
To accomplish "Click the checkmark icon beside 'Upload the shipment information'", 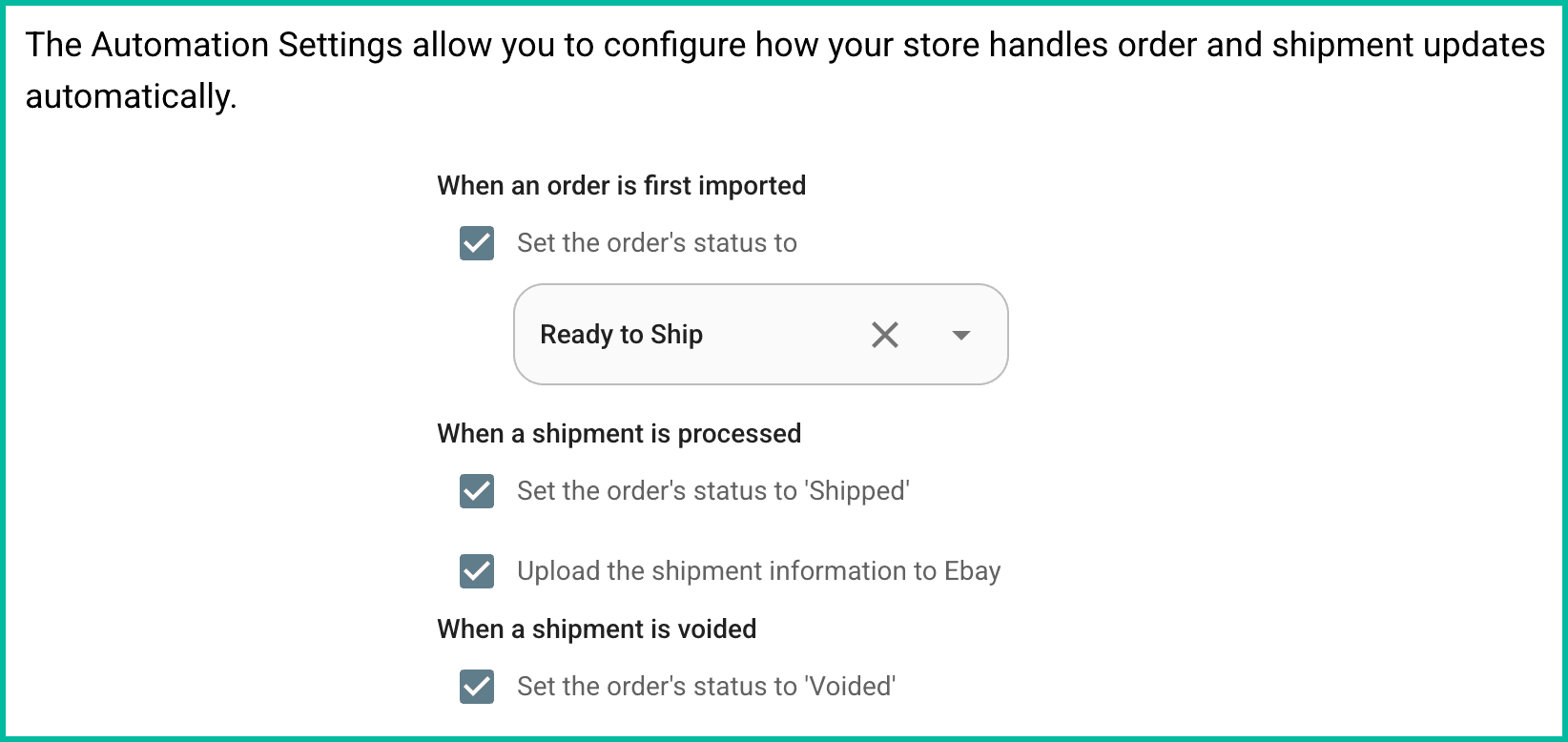I will (476, 571).
